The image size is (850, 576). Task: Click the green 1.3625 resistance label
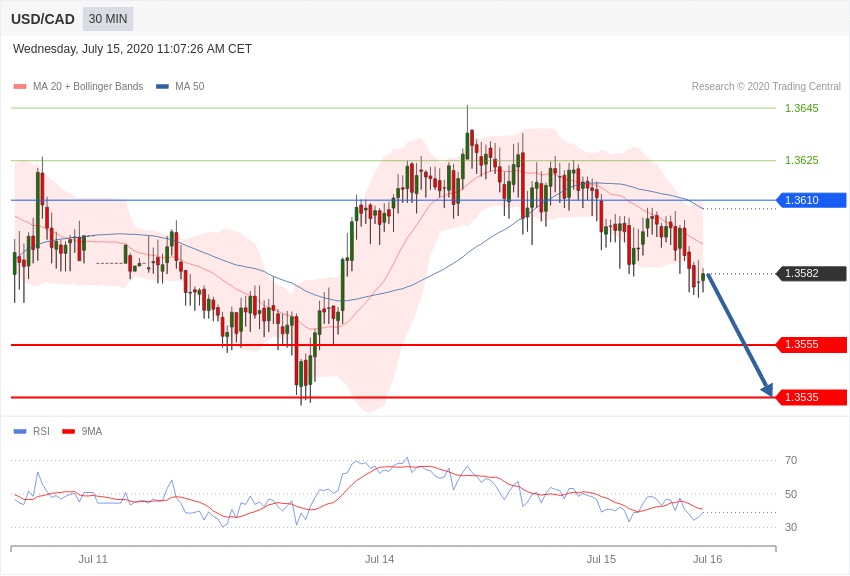(801, 160)
